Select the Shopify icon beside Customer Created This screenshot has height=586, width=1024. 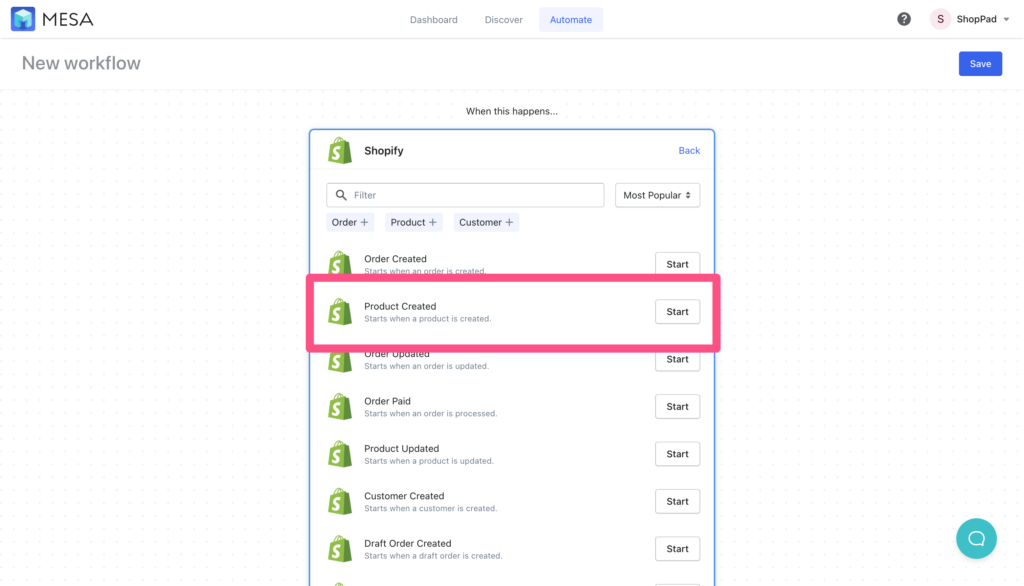(340, 501)
